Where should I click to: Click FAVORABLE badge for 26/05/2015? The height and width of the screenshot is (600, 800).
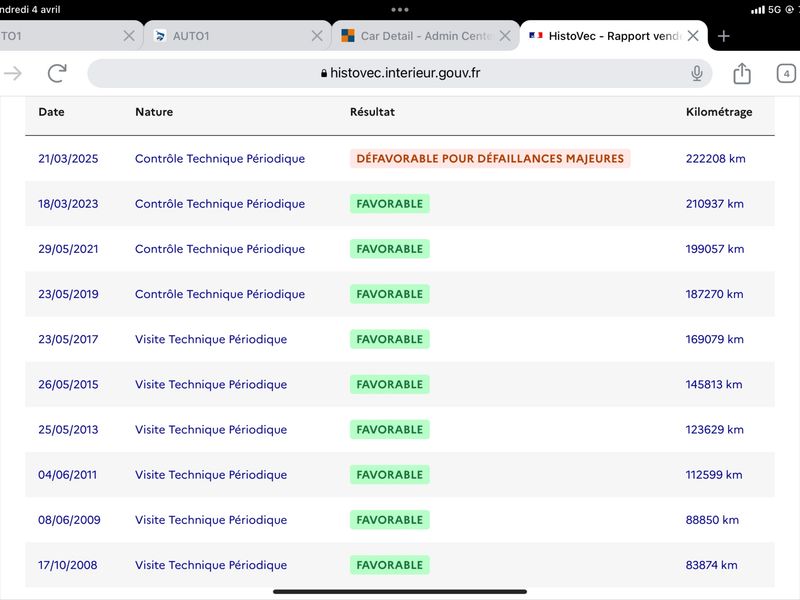(x=390, y=384)
